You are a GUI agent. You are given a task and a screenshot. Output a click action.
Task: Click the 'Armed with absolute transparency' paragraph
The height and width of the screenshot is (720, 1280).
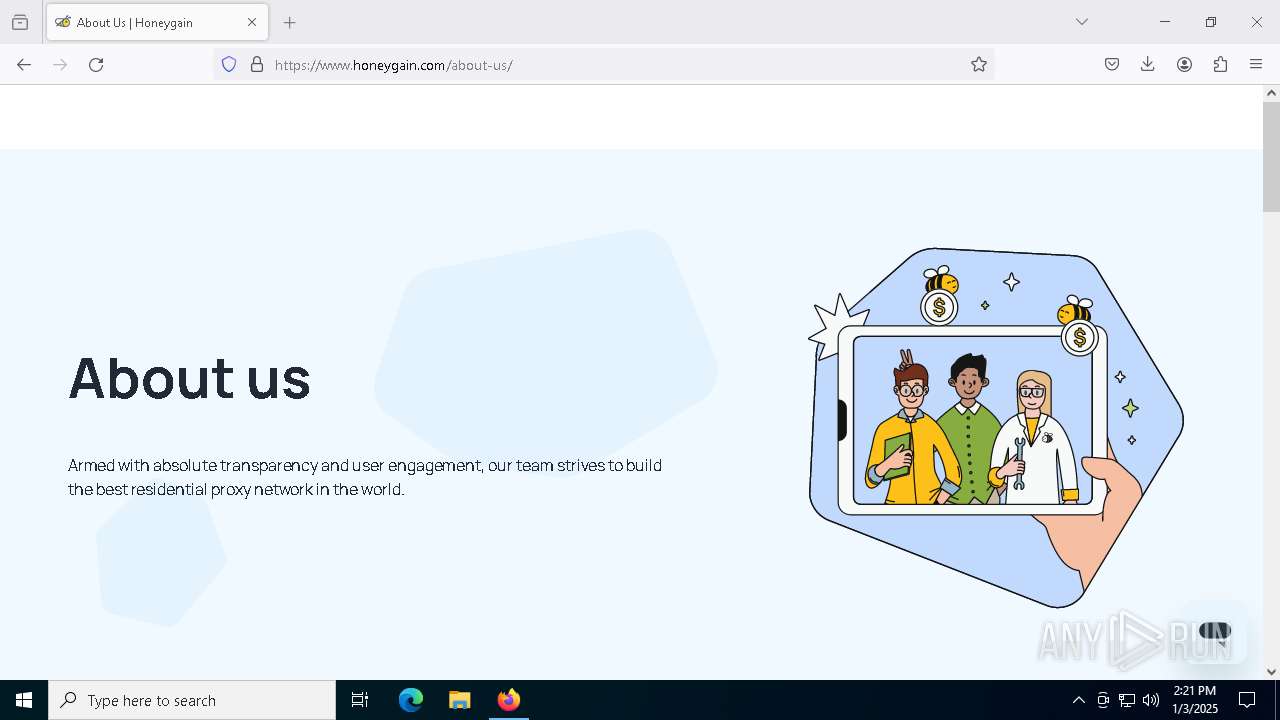click(x=365, y=477)
